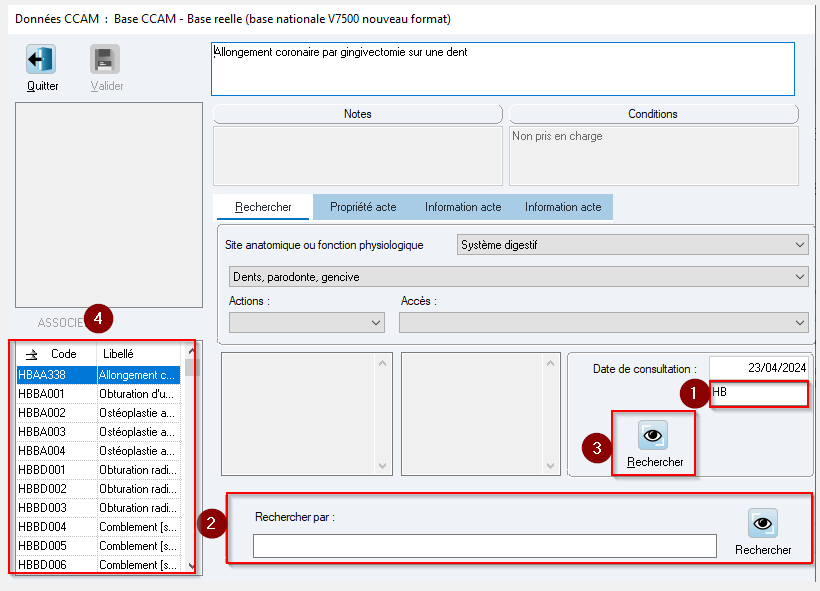Screen dimensions: 820x591
Task: Open the Système digestif dropdown
Action: point(632,245)
